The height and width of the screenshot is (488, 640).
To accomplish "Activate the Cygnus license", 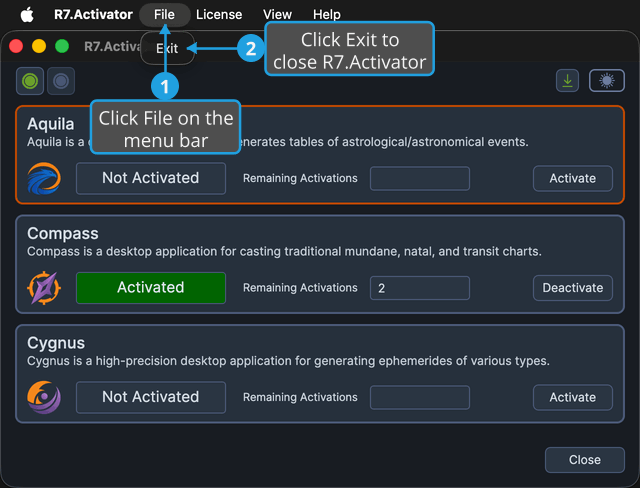I will (573, 397).
